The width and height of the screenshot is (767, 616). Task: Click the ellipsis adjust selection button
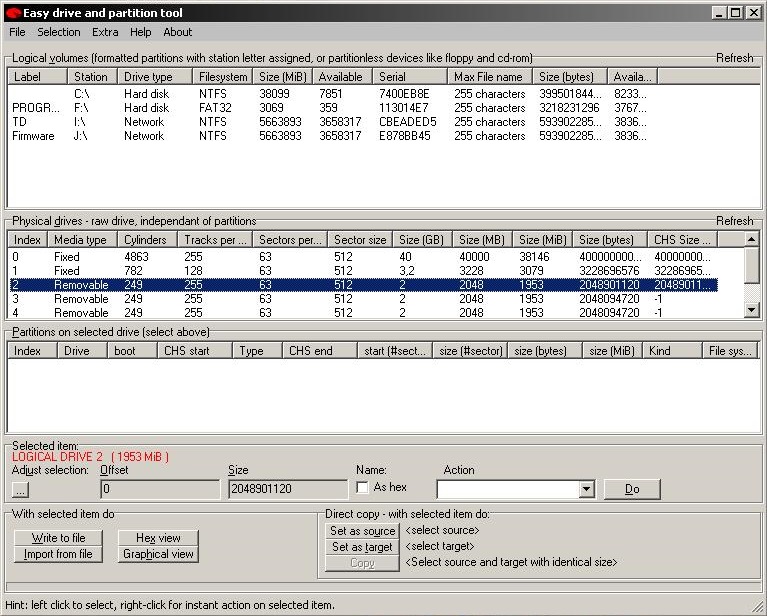point(21,490)
